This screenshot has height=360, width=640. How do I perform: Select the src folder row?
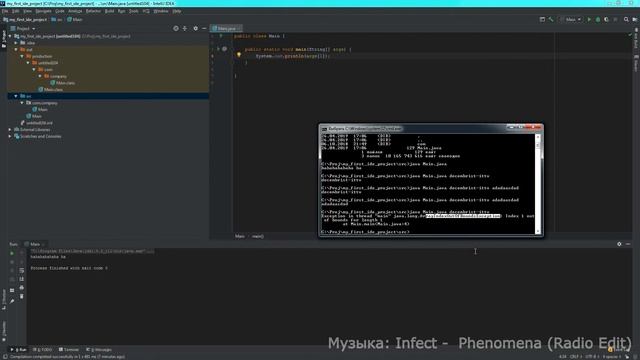108,96
